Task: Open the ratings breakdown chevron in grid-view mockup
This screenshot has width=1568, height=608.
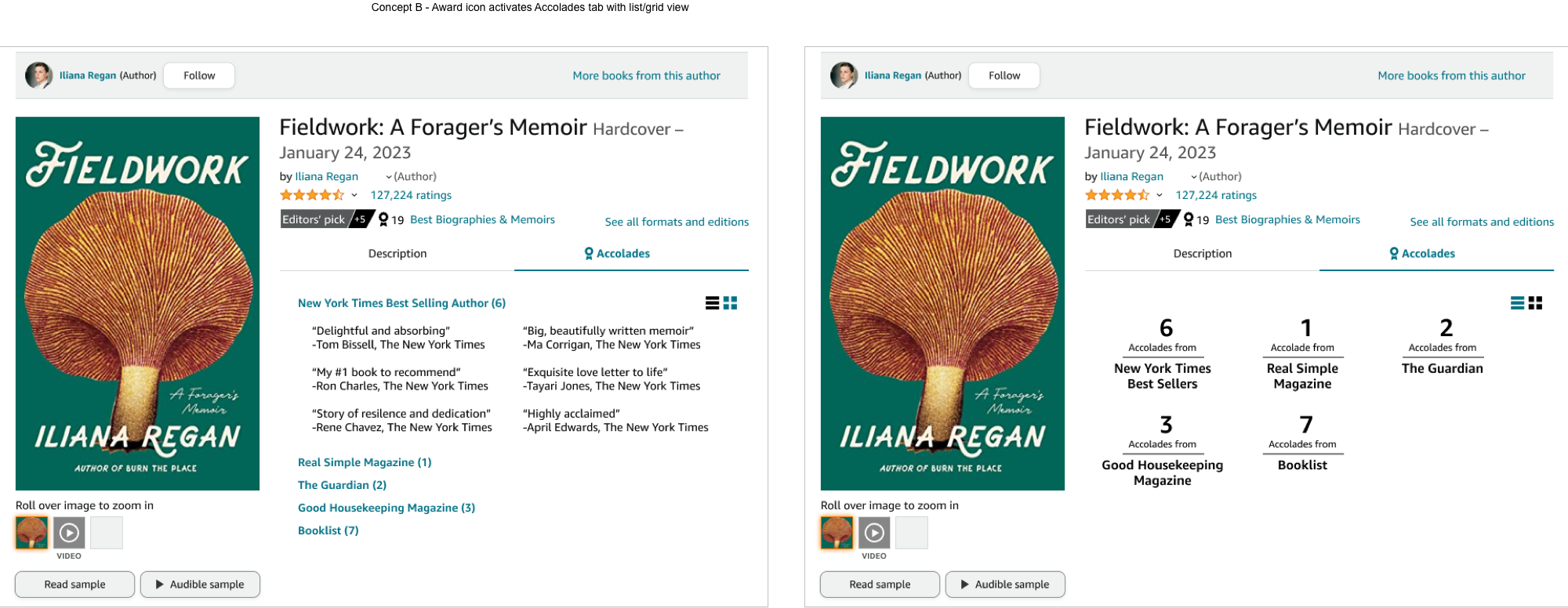Action: point(1160,195)
